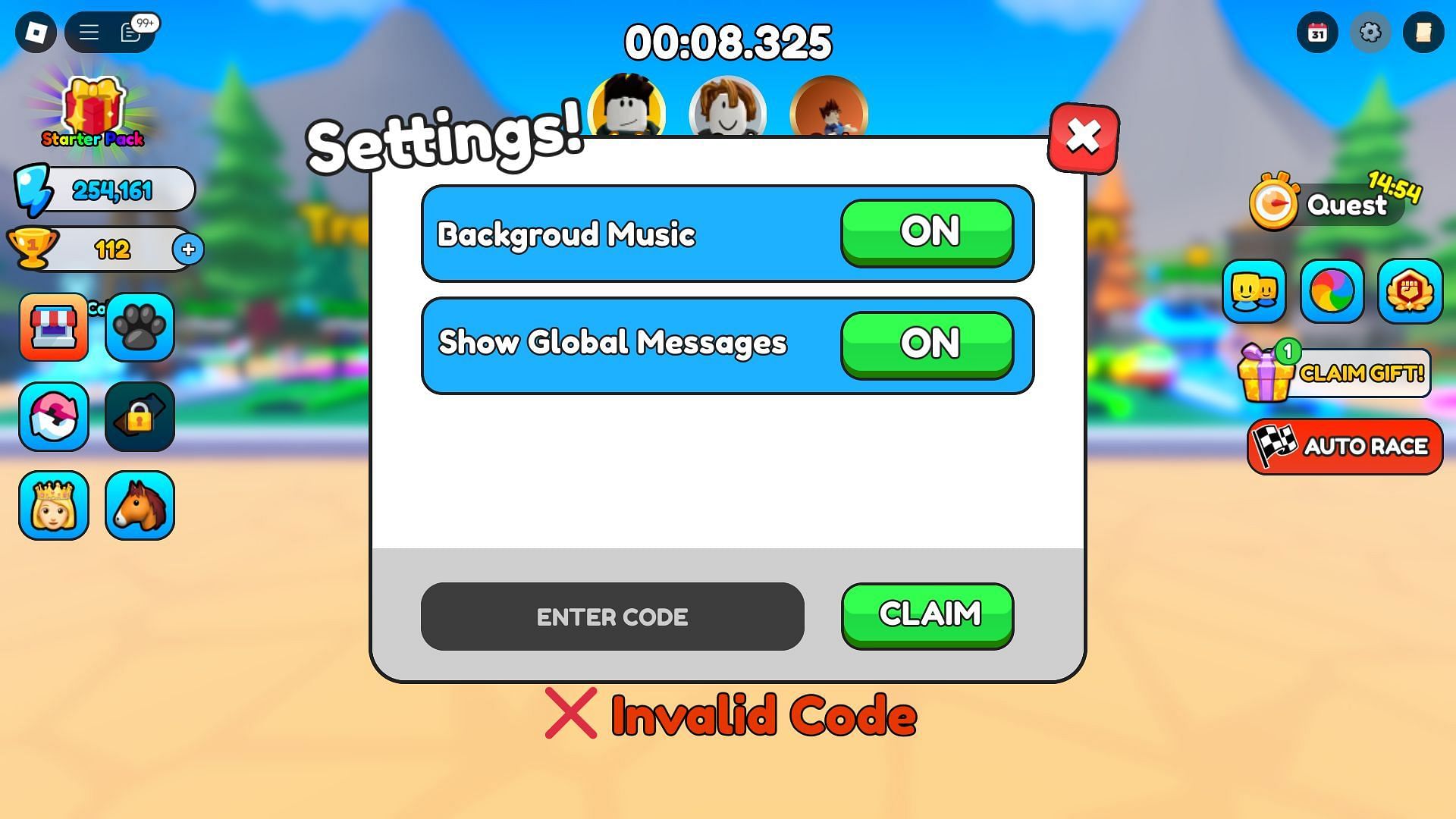Click the spin/refresh arrow icon
Screen dimensions: 1456x819
(x=55, y=415)
